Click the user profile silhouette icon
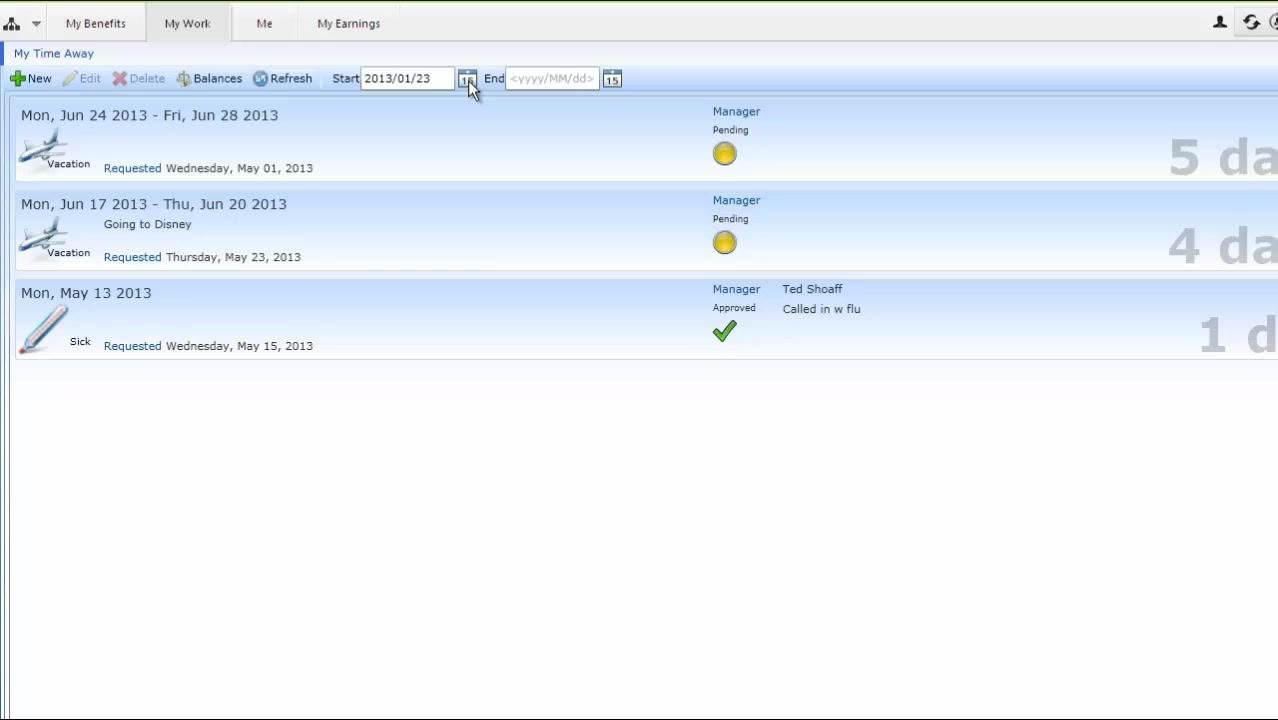 pyautogui.click(x=1220, y=22)
